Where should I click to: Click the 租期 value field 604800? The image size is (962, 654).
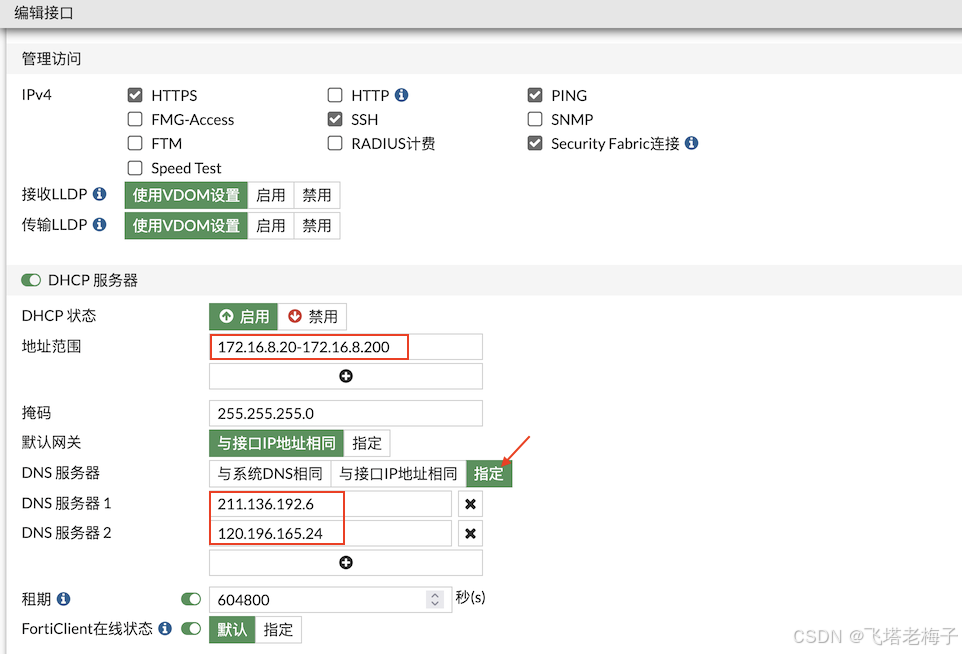[331, 599]
